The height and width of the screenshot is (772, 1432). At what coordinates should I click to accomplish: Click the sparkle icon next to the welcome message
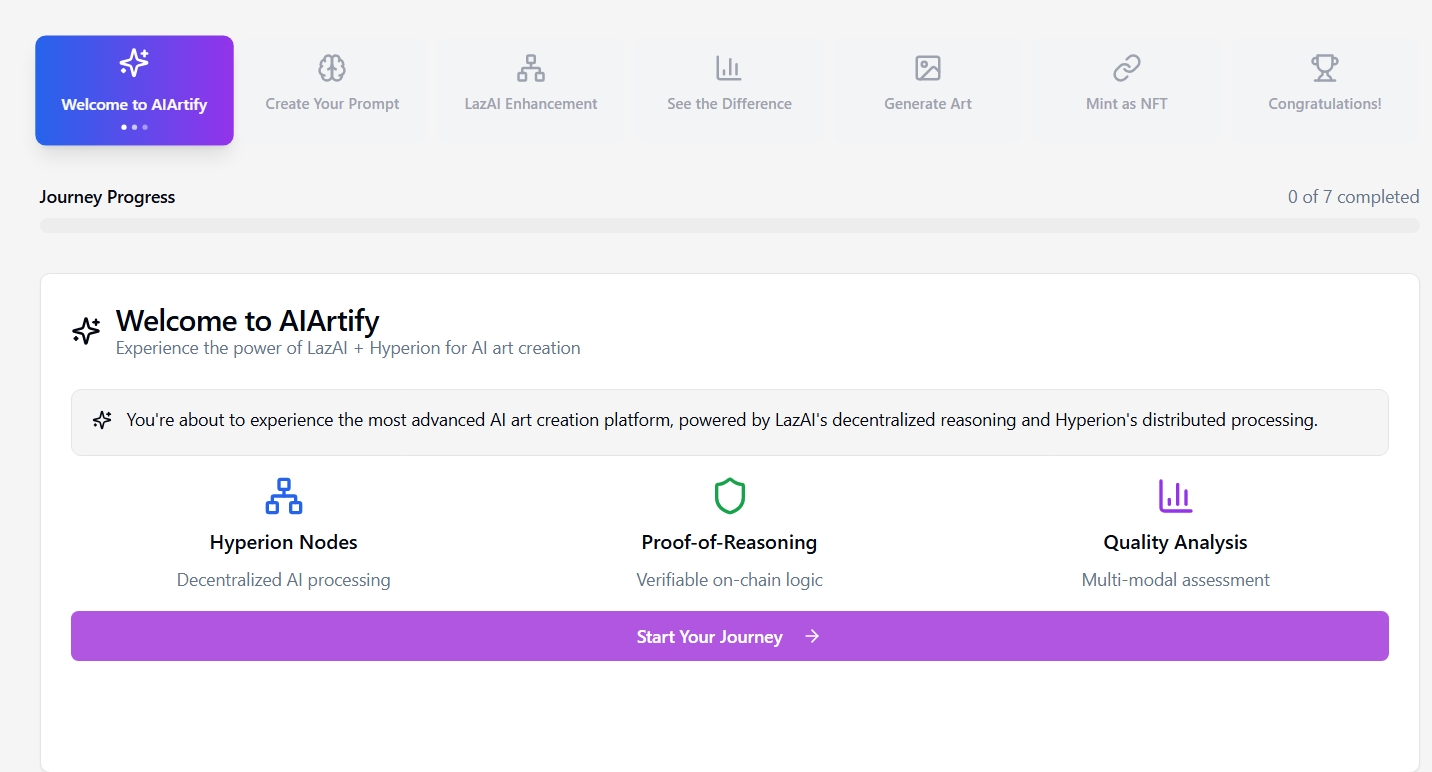[101, 420]
